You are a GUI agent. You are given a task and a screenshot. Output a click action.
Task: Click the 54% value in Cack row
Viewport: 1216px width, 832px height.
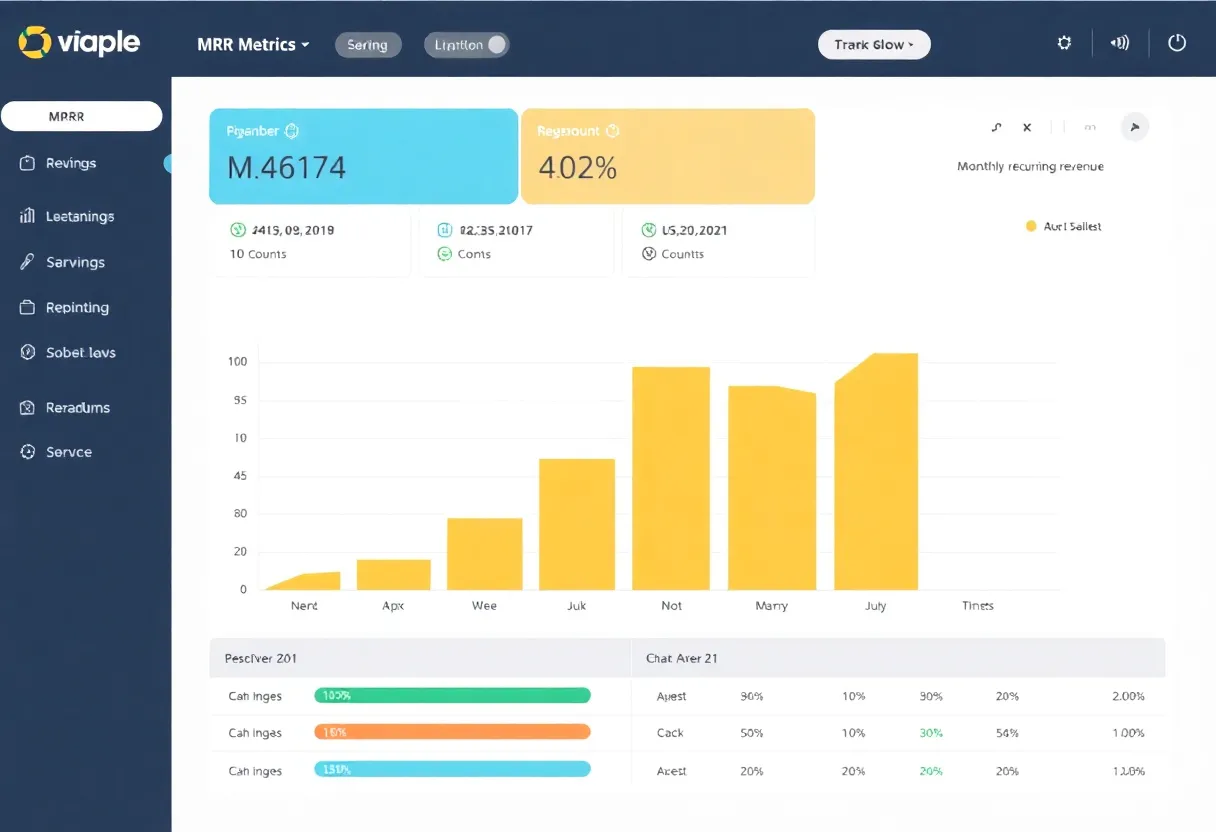coord(1007,733)
